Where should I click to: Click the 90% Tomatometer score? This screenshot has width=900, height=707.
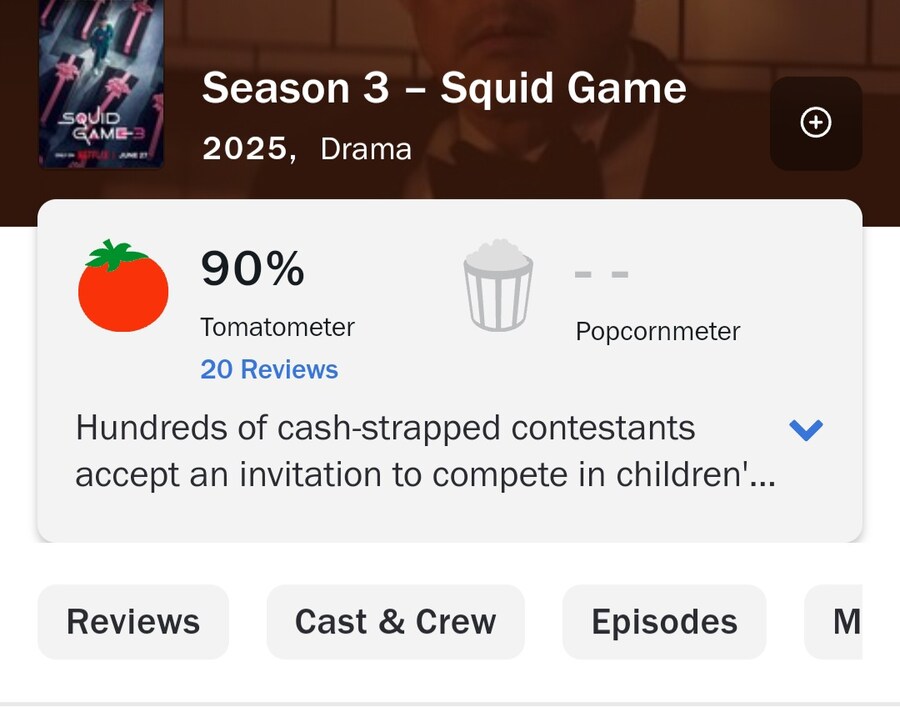point(253,268)
